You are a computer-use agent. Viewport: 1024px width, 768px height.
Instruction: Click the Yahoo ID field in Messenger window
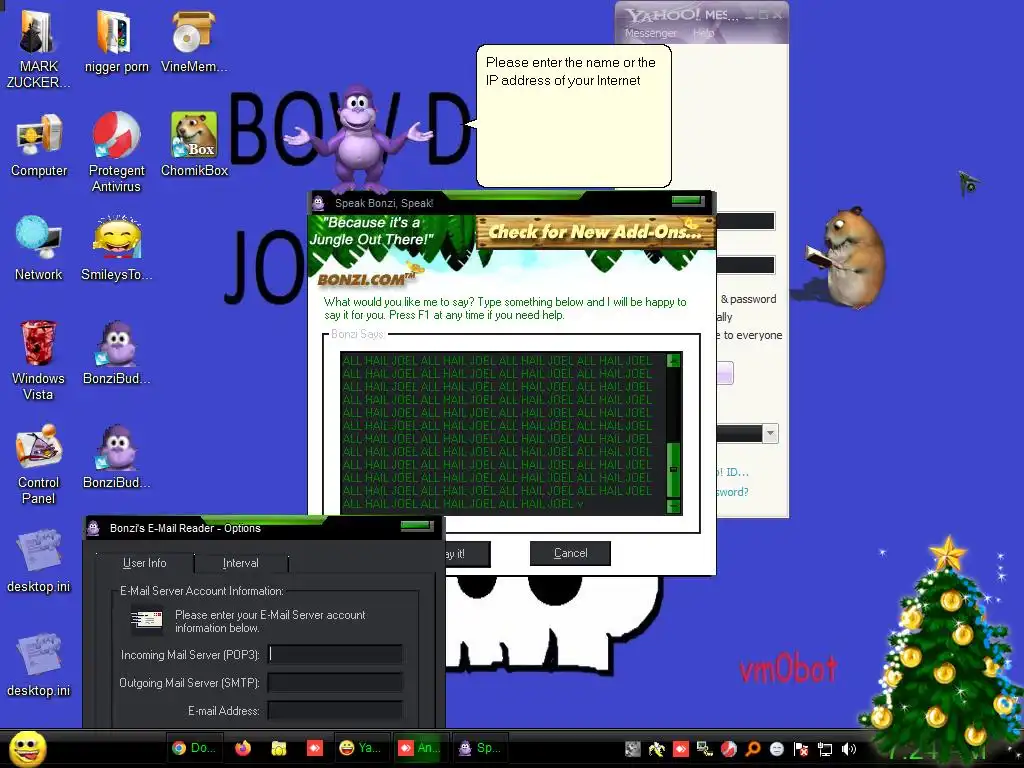745,221
